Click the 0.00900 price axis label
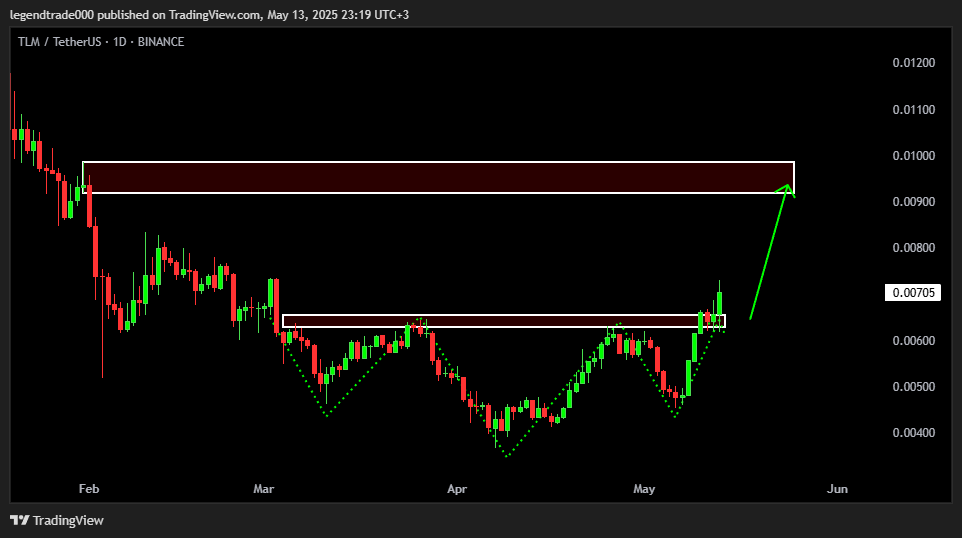Image resolution: width=962 pixels, height=538 pixels. pos(914,202)
